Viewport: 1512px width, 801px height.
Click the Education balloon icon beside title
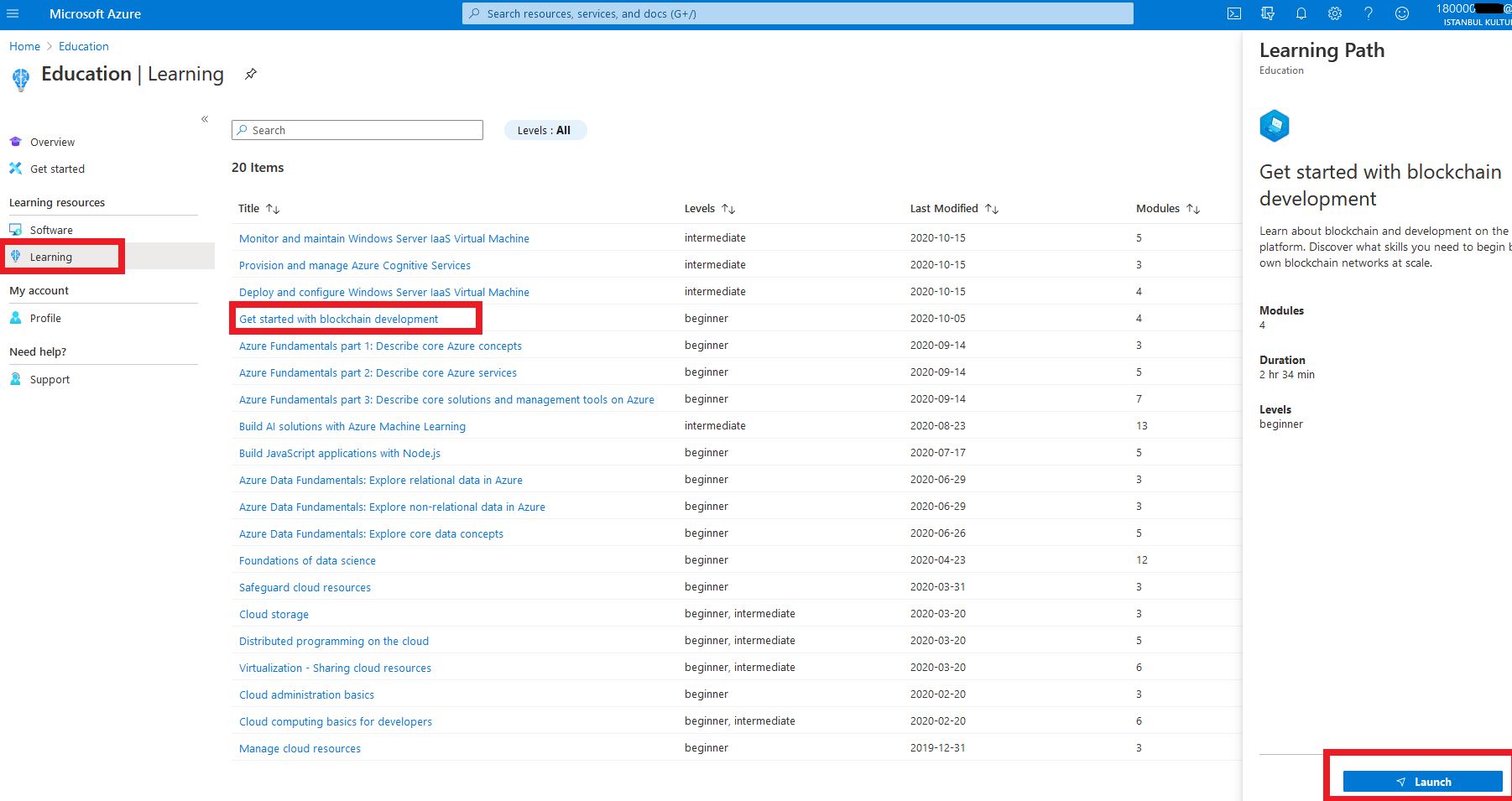coord(21,79)
